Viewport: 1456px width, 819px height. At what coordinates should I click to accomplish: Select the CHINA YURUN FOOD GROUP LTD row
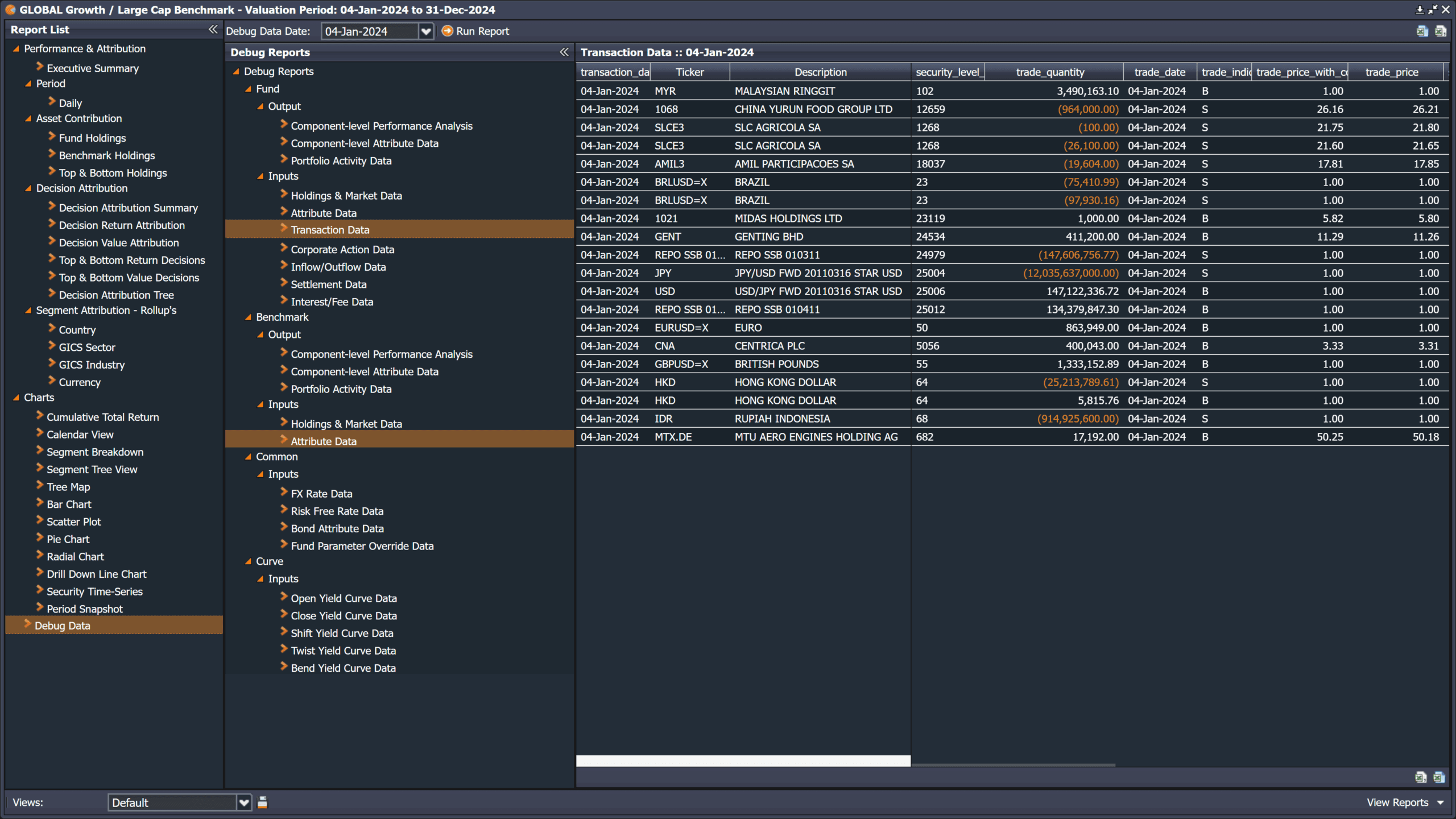[x=1012, y=109]
